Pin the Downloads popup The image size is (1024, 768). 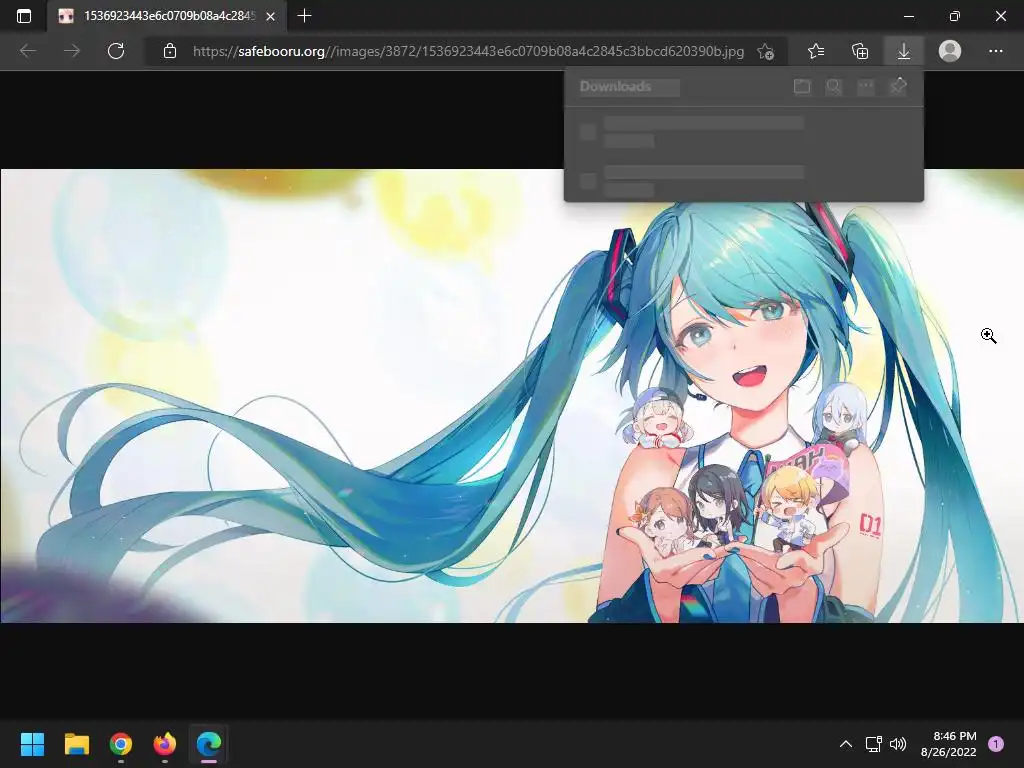[899, 86]
